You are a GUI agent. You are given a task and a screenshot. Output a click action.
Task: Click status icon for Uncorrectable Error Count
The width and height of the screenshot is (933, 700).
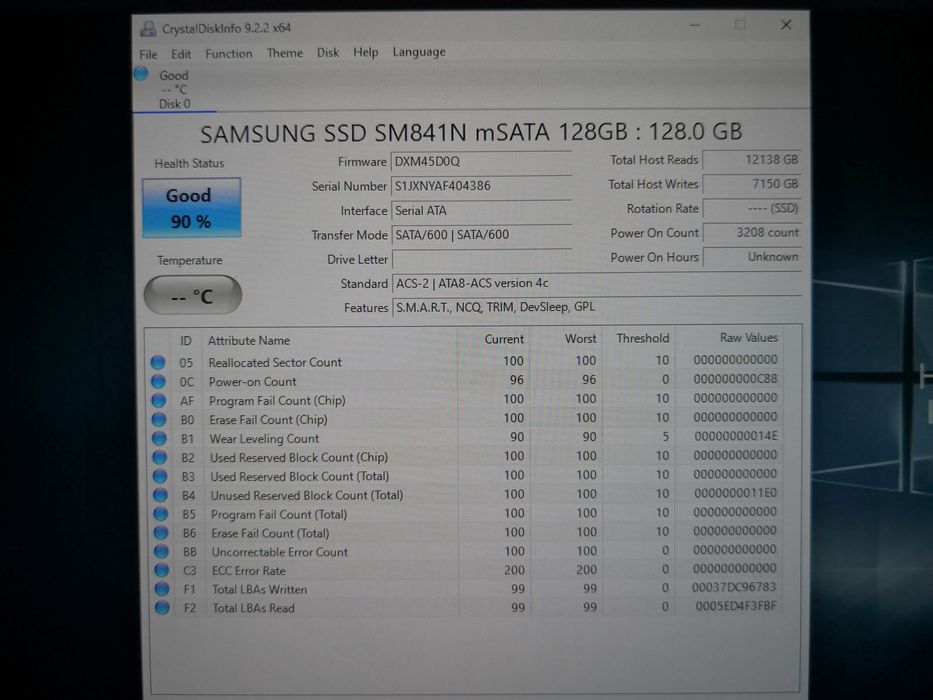point(161,551)
